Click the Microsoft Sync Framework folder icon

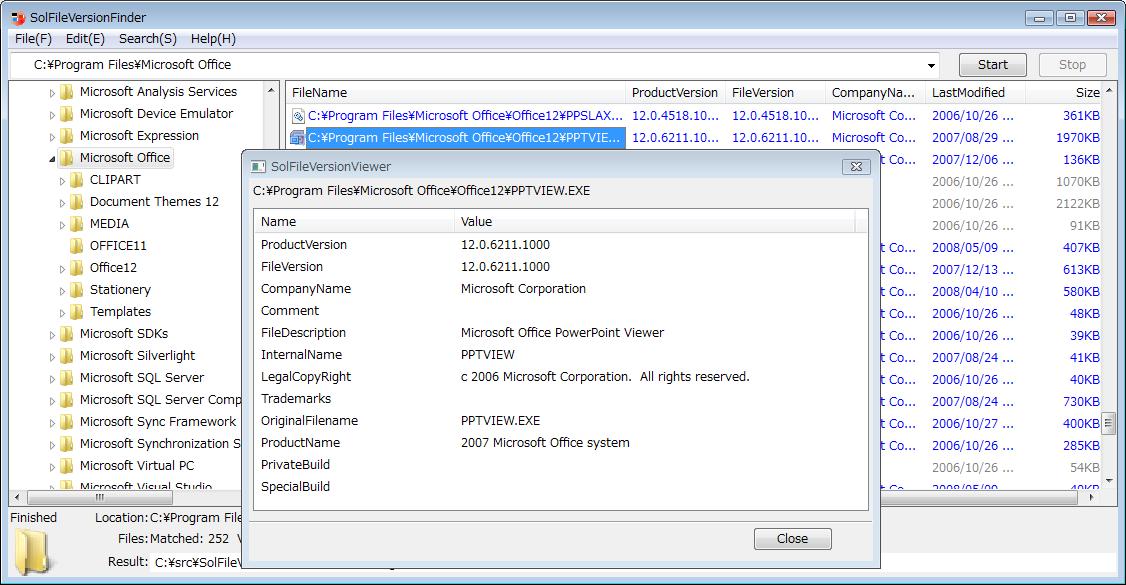(67, 422)
